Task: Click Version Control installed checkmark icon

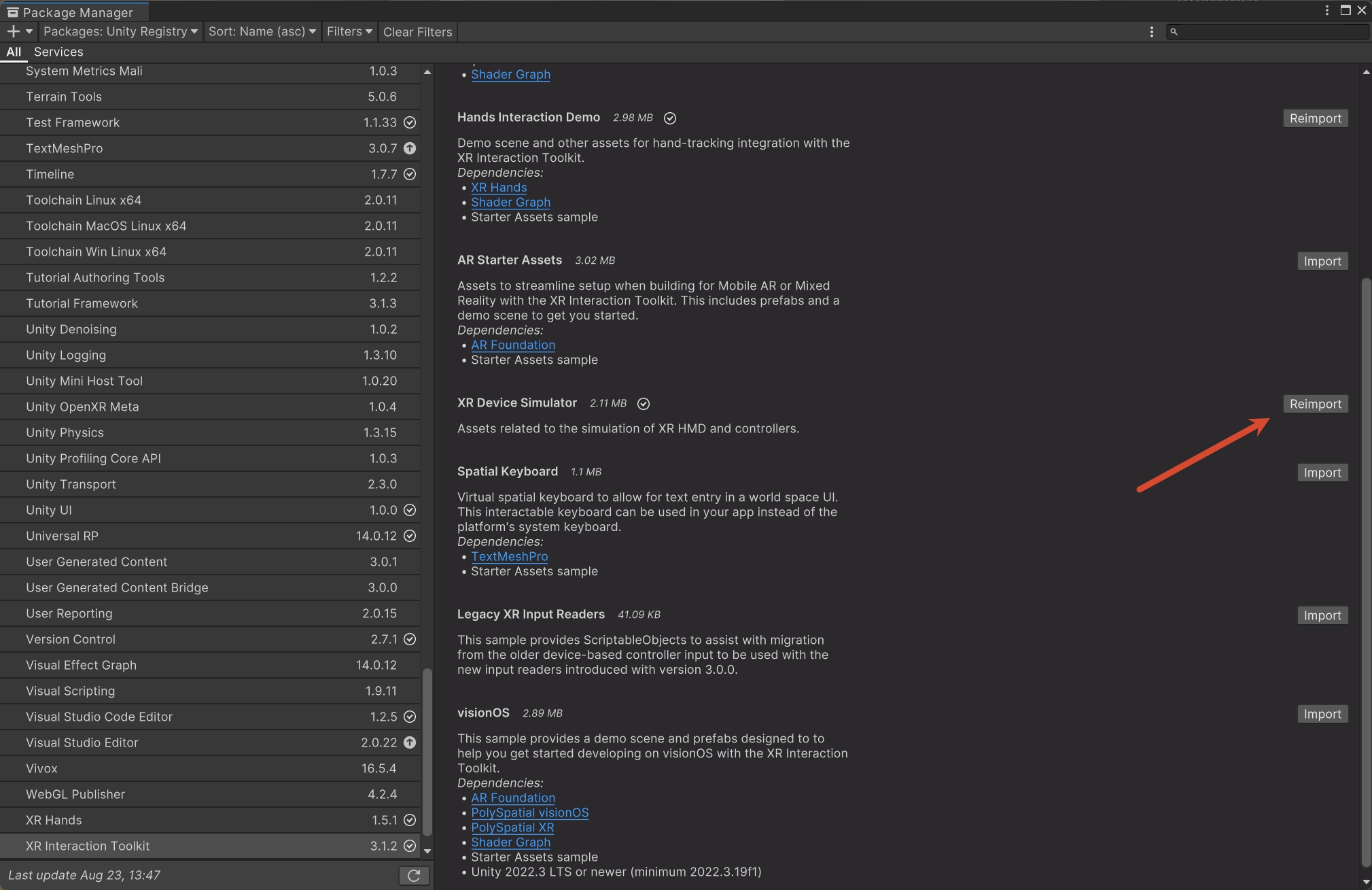Action: click(410, 639)
